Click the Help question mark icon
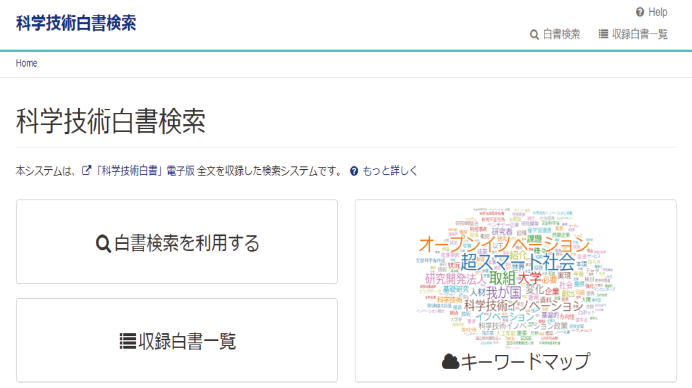The image size is (692, 388). click(640, 12)
